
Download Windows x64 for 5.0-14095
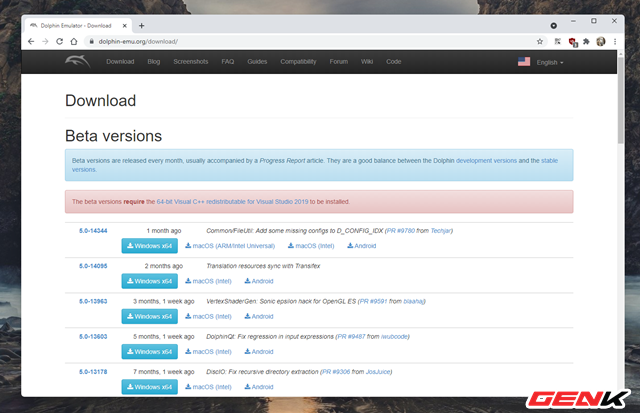tap(149, 281)
